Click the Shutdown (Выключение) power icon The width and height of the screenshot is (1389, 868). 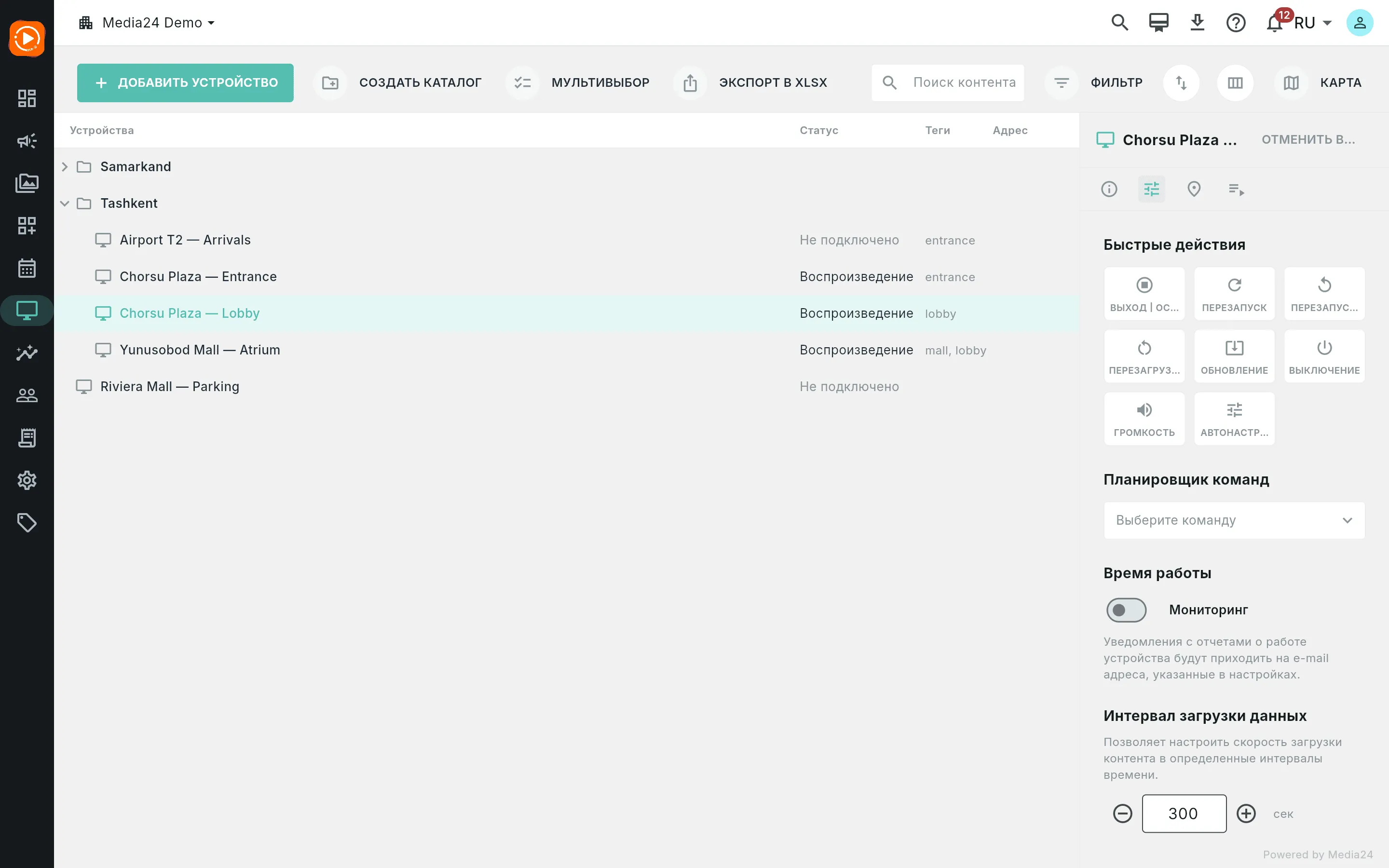pos(1324,348)
